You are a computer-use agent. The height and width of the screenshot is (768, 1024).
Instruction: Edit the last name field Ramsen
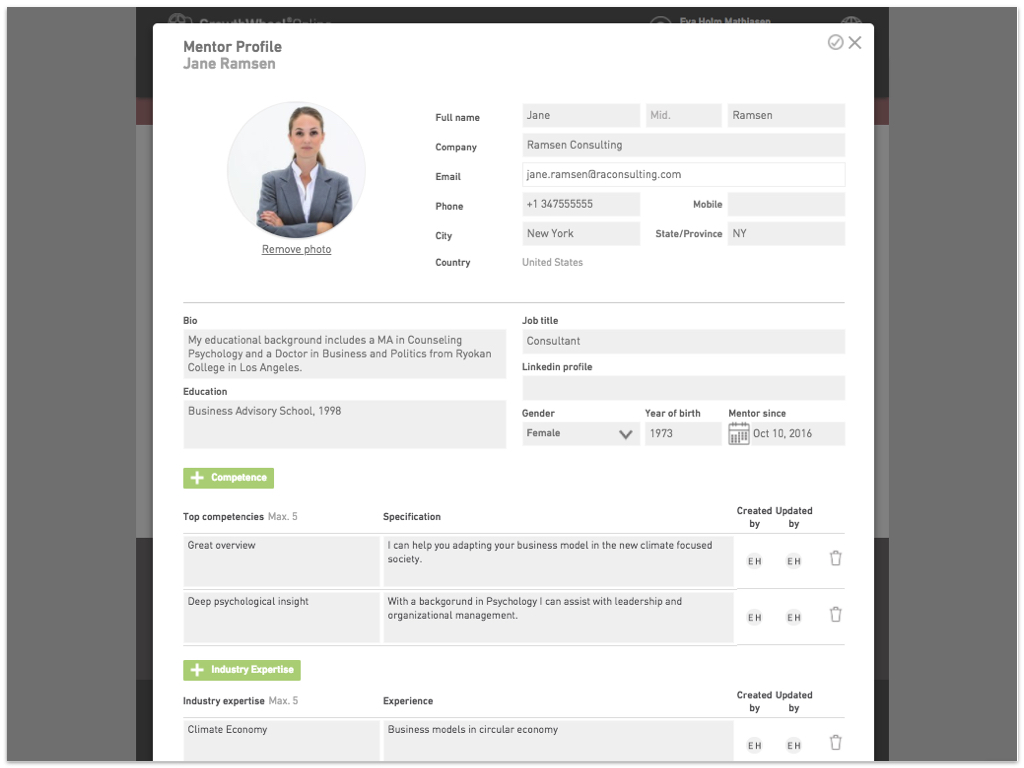pos(786,116)
